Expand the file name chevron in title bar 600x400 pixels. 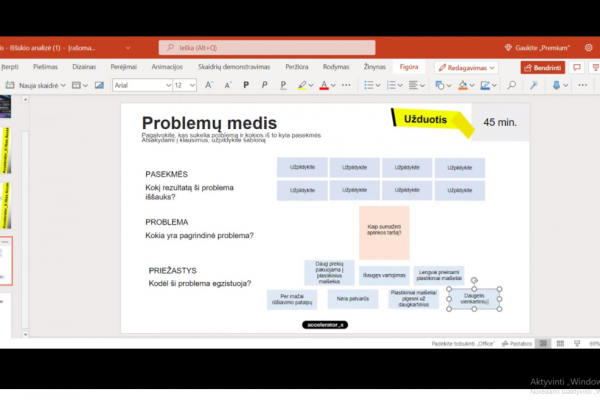[128, 48]
